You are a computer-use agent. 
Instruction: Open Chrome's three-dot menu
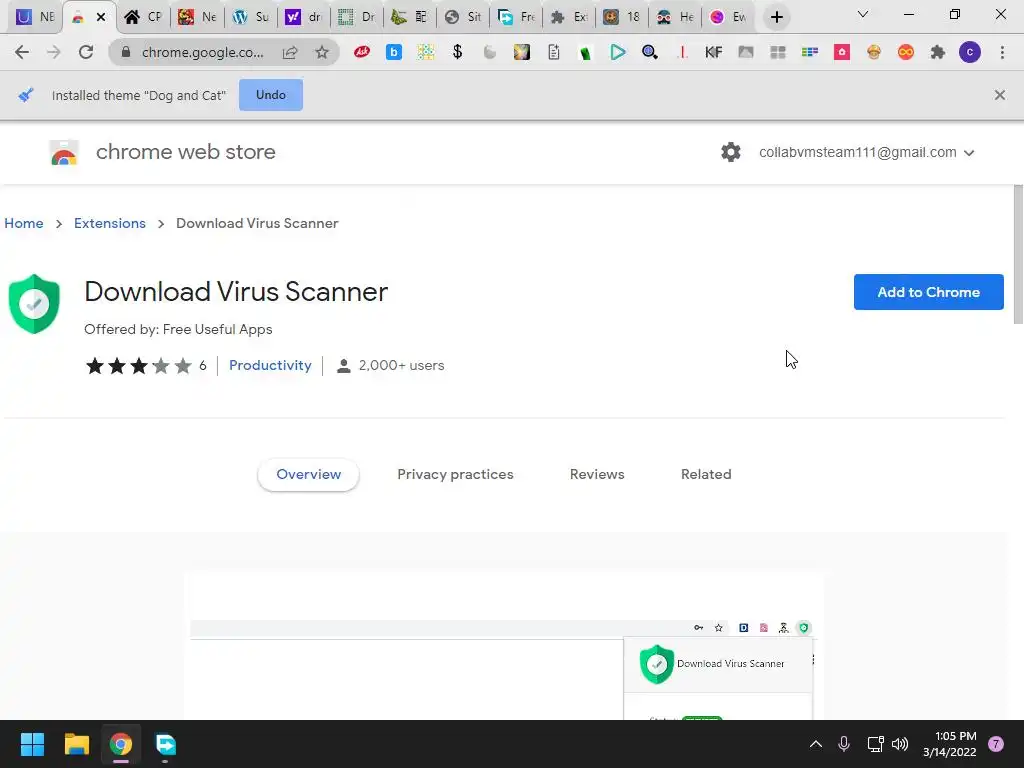1002,52
